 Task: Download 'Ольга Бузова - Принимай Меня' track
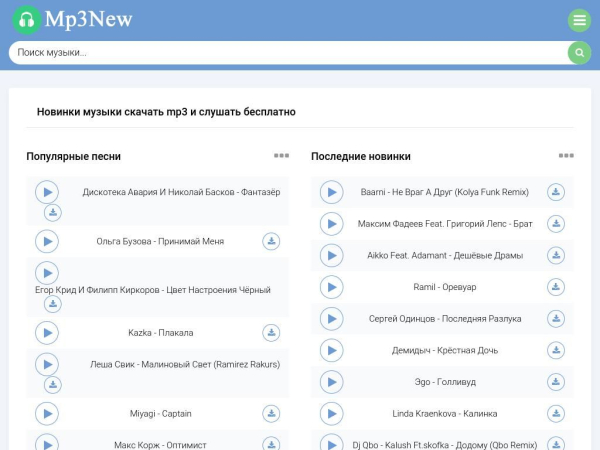[x=271, y=241]
